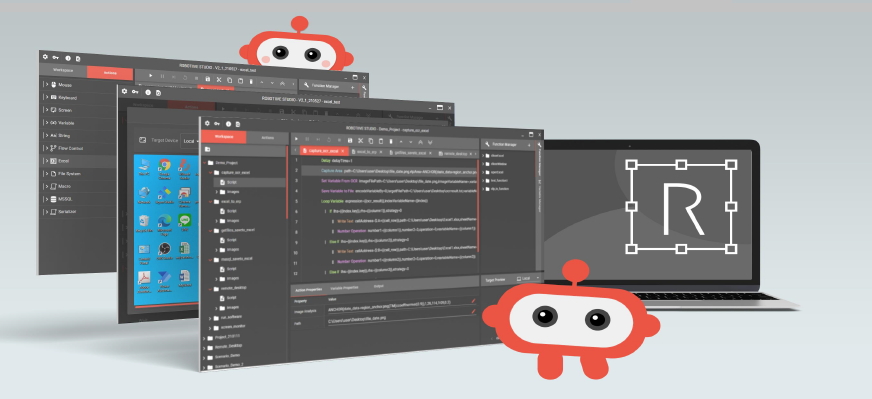Click the save icon in Demo_Project toolbar
Image resolution: width=872 pixels, height=399 pixels.
350,141
